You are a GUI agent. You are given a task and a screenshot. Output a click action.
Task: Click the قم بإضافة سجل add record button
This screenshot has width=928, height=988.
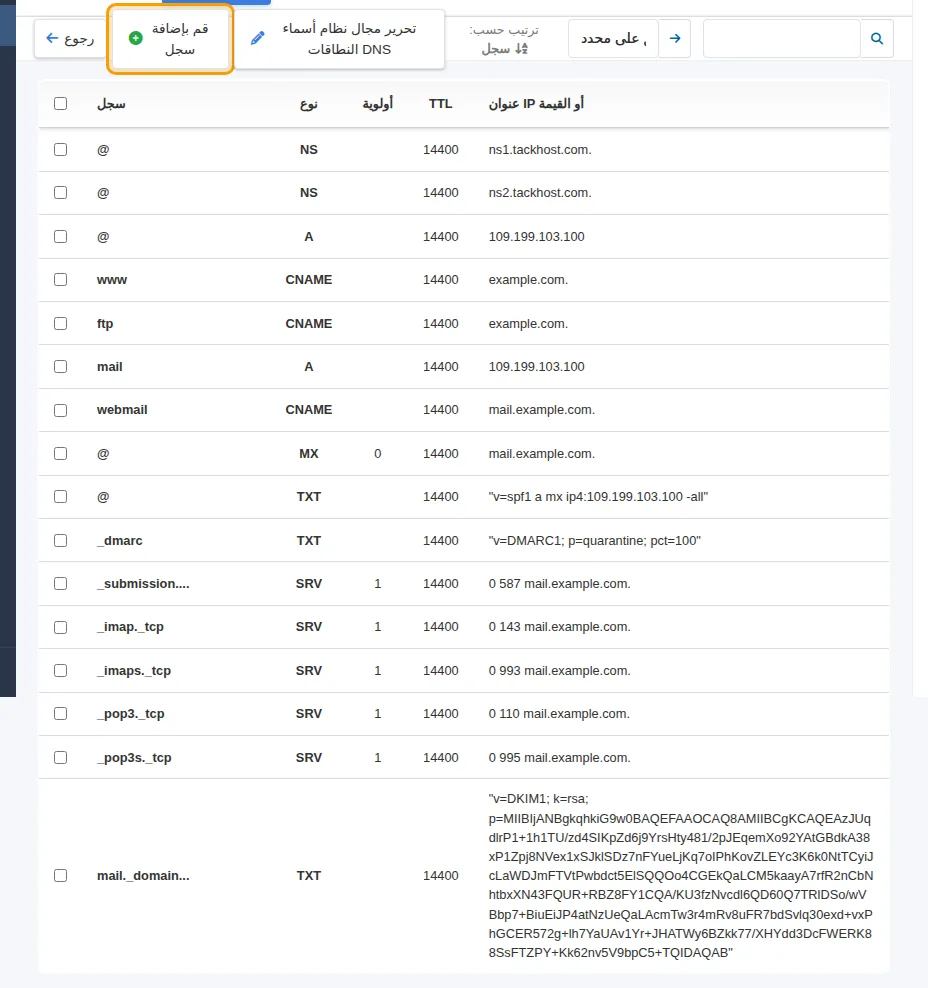coord(170,39)
